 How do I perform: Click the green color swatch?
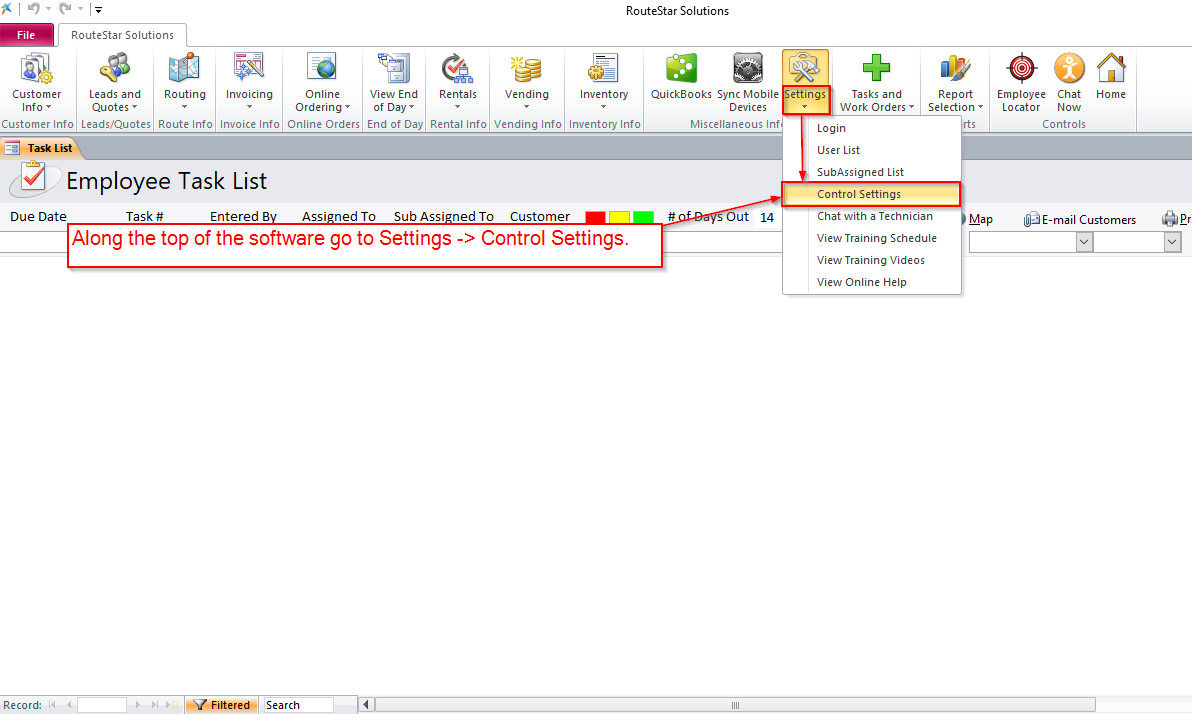(x=643, y=217)
